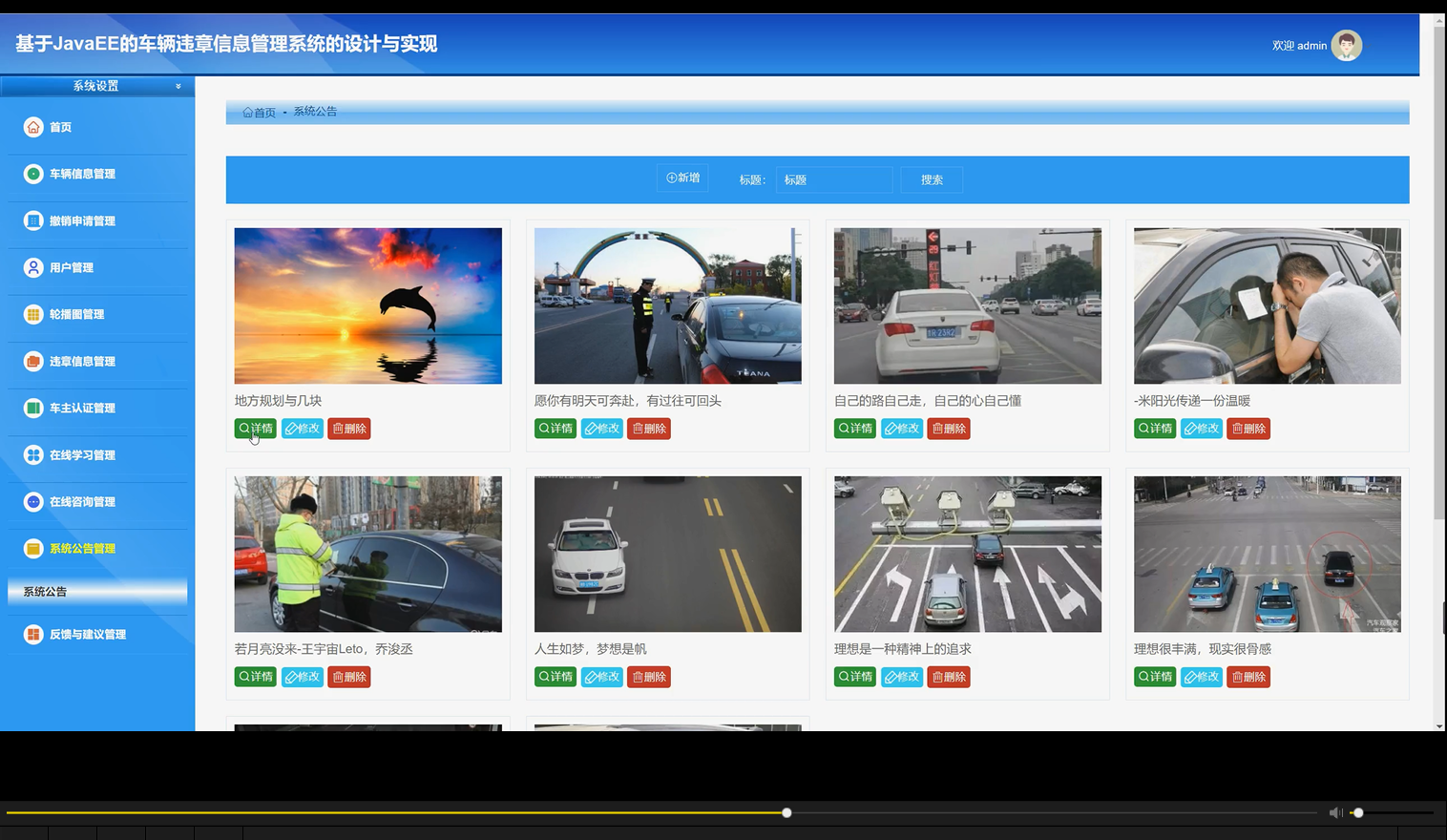Click 删除 for 理想很丰满，现实很骨感 card

(1248, 677)
